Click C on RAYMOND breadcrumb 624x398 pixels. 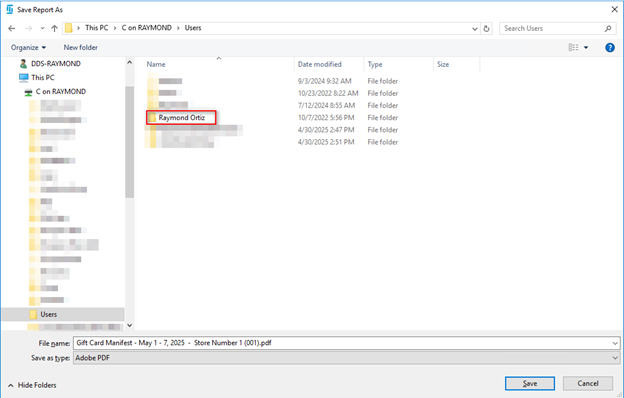pos(146,28)
